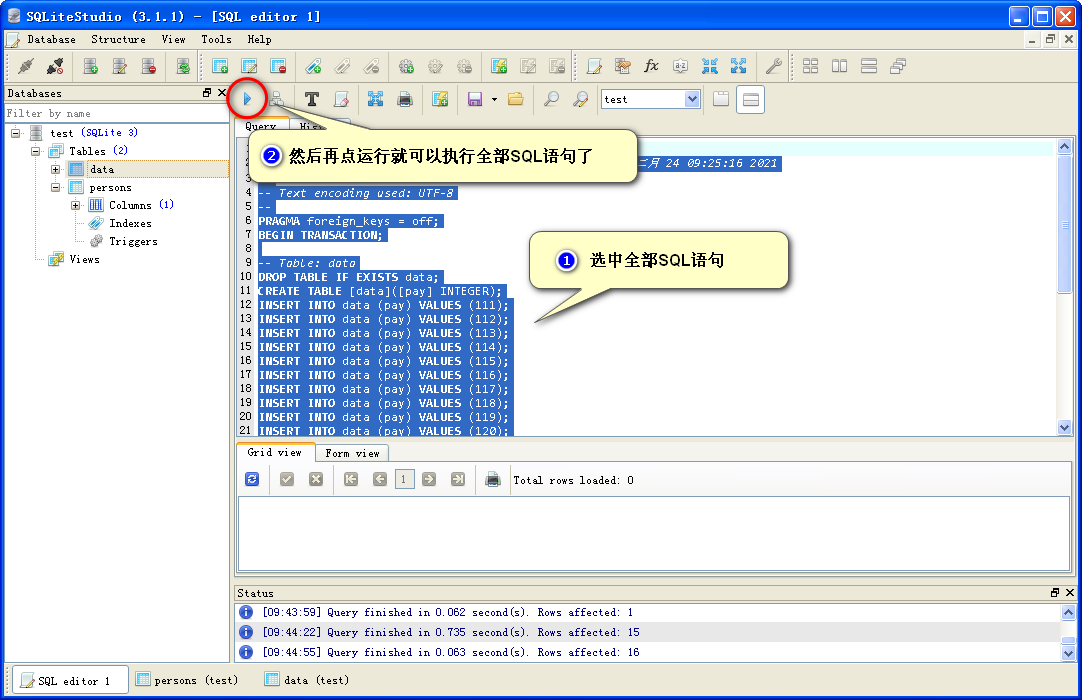Click the Find magnifier icon

click(551, 99)
